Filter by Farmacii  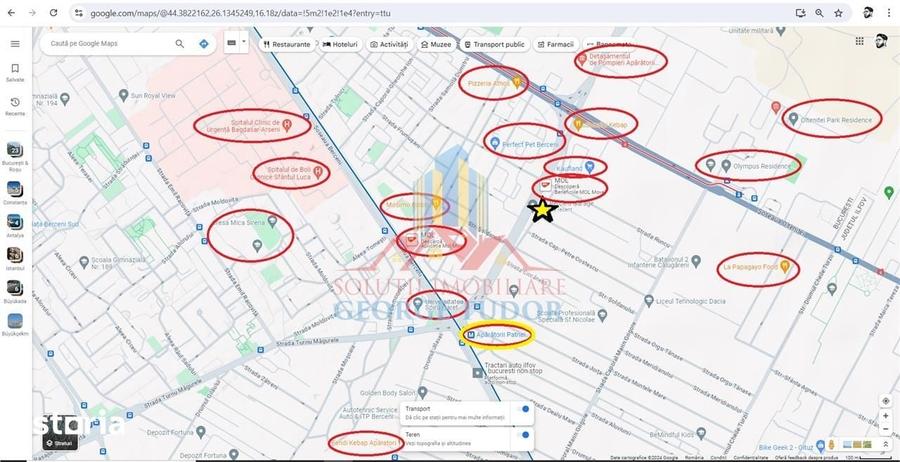pyautogui.click(x=555, y=44)
